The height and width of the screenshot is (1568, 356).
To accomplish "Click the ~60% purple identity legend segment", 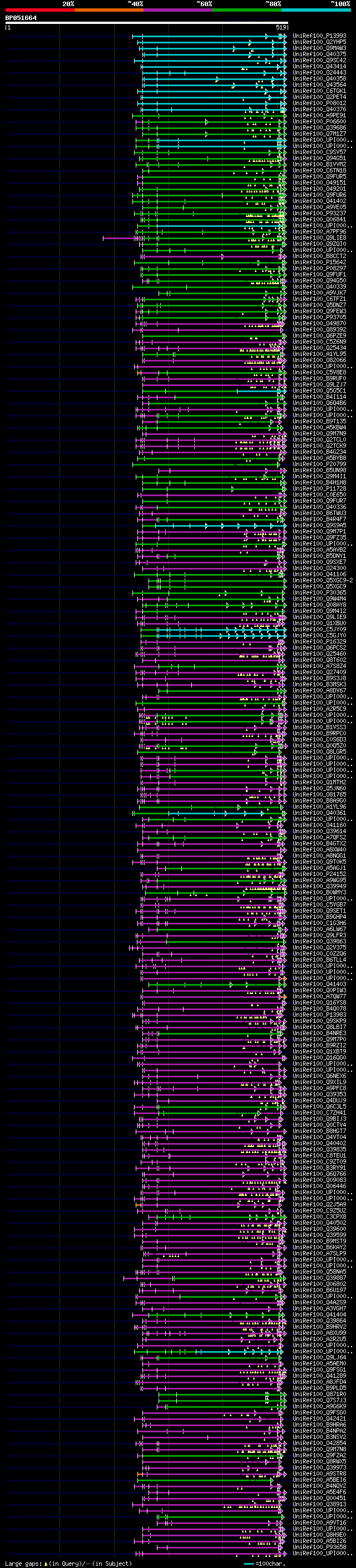I will [x=179, y=10].
